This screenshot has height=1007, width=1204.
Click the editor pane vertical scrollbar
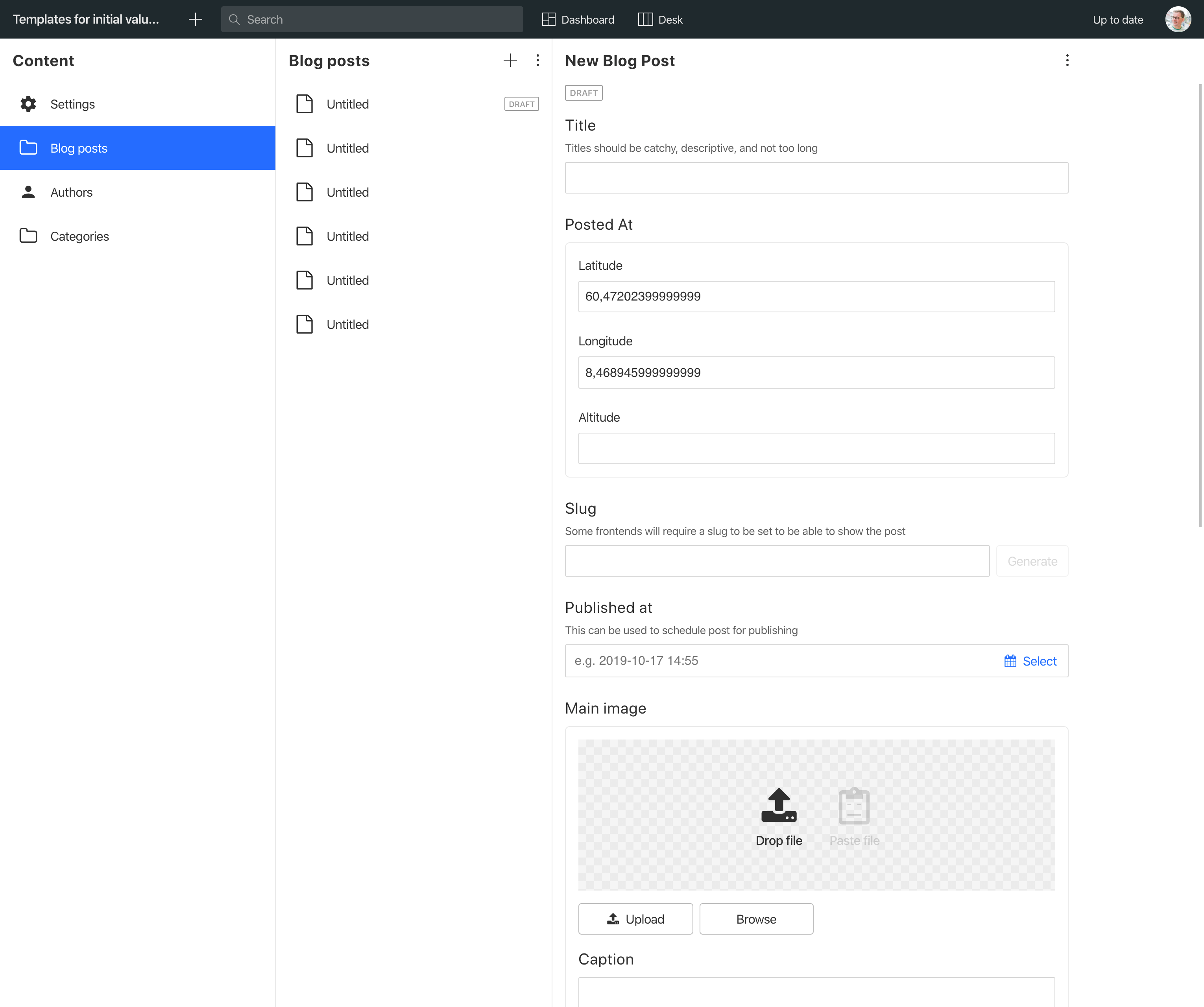pos(1200,306)
